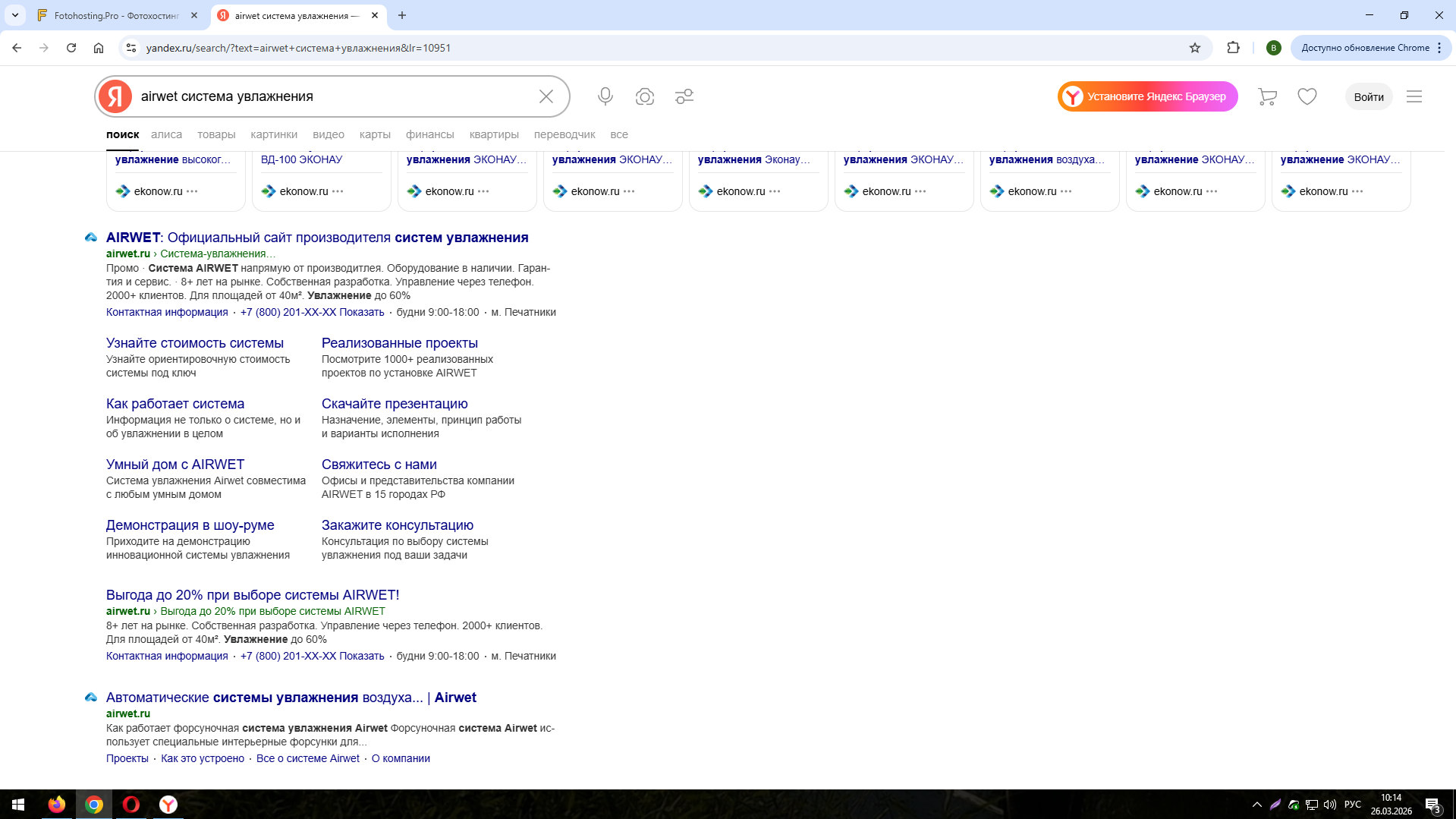Open «Реализованные проекты» link

400,343
